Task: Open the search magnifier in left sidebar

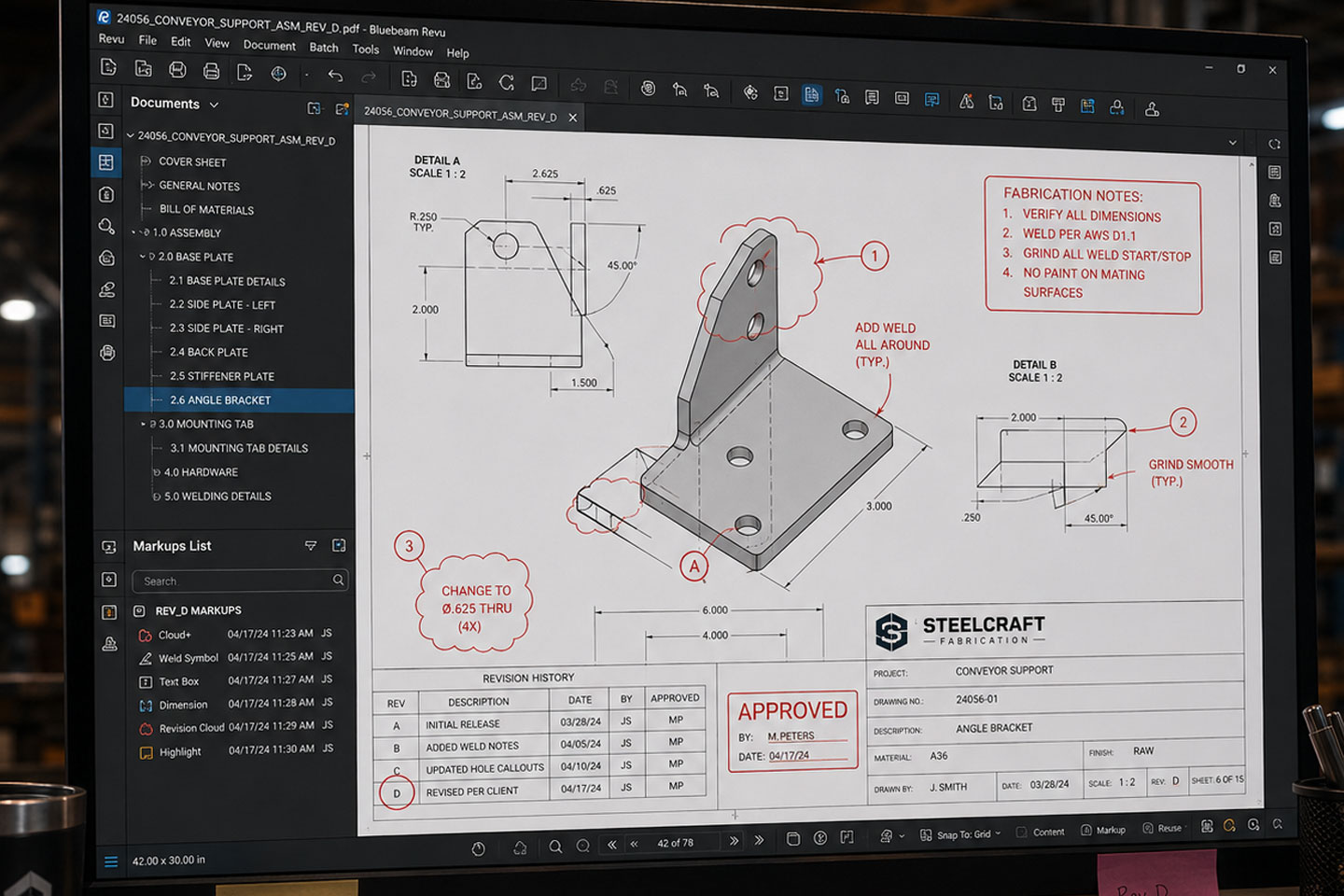Action: (x=106, y=226)
